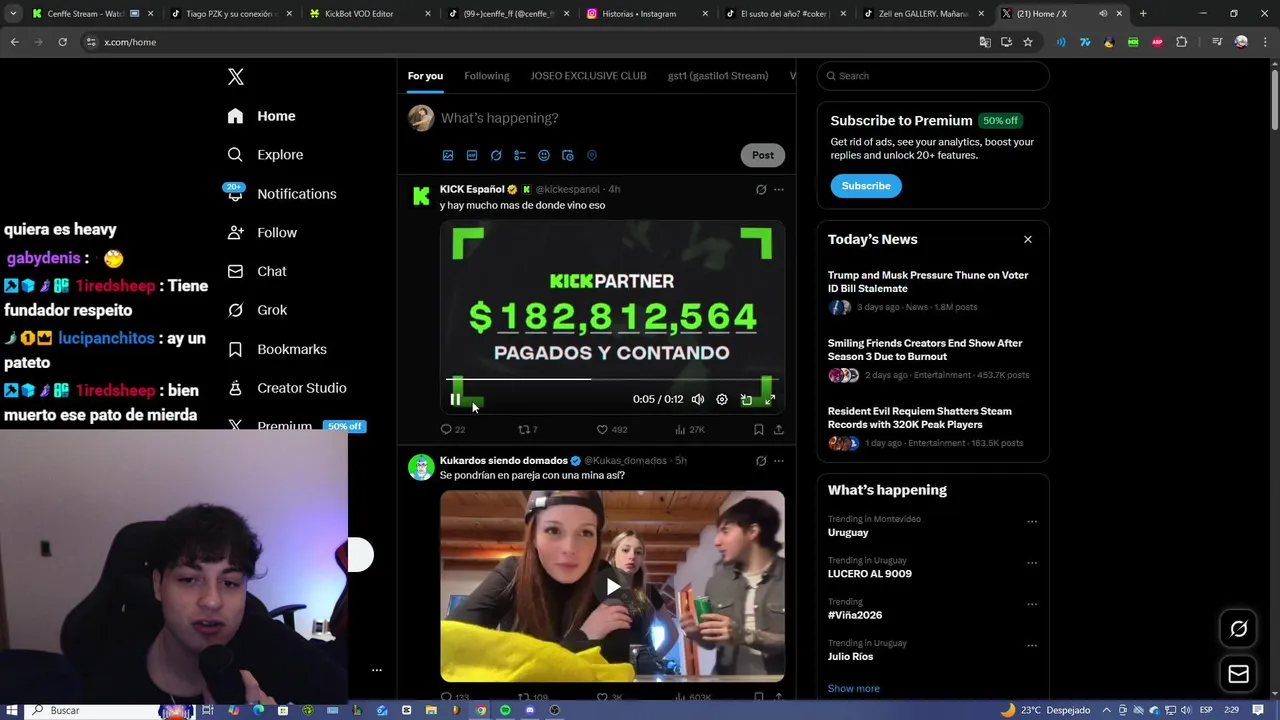This screenshot has height=720, width=1280.
Task: Open Spotify from the taskbar
Action: (505, 710)
